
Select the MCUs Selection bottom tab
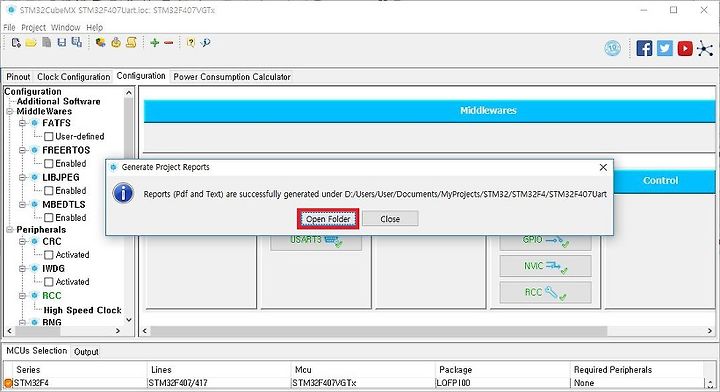coord(36,351)
